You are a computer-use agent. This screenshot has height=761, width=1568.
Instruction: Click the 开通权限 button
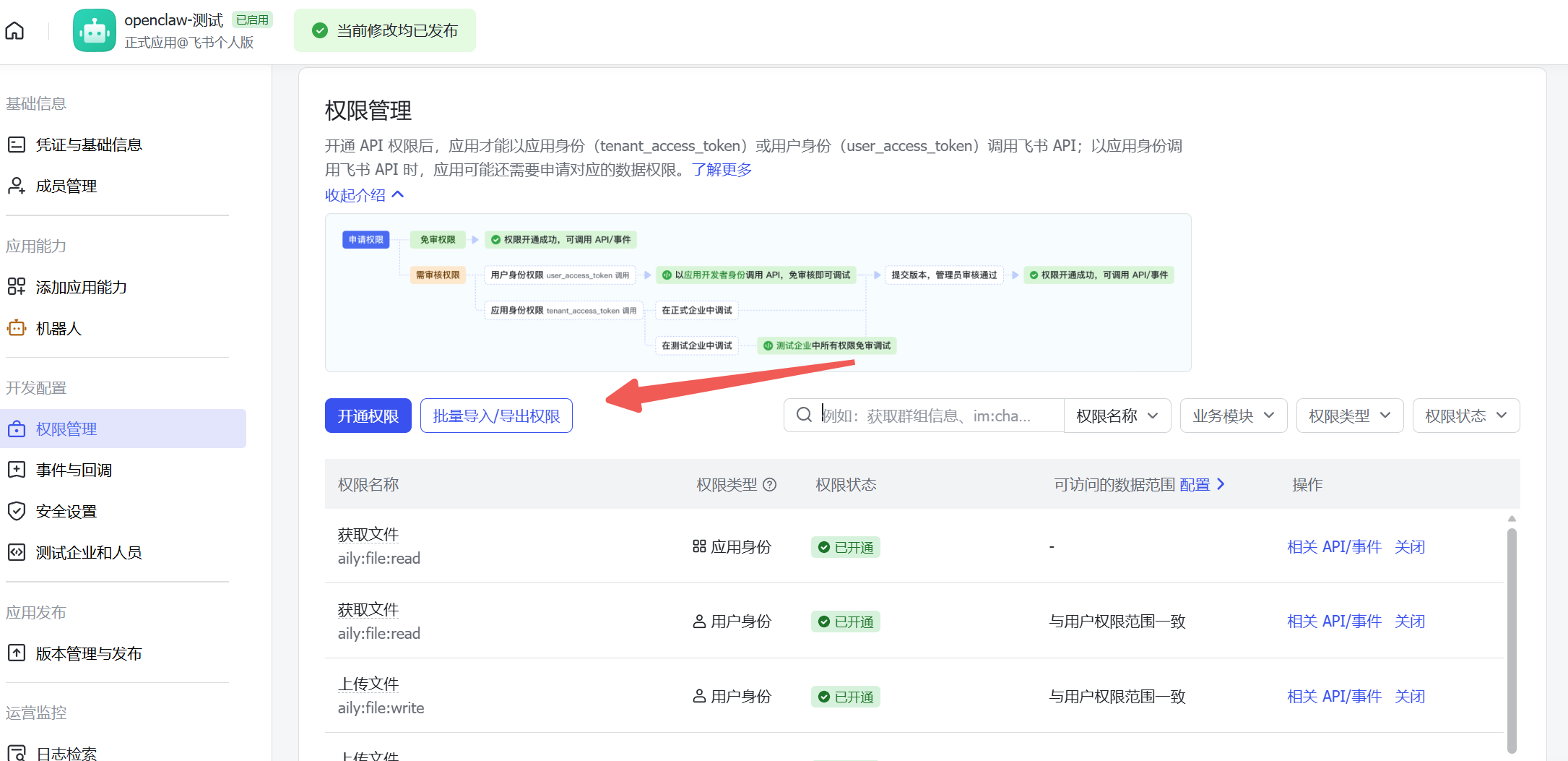pos(368,416)
